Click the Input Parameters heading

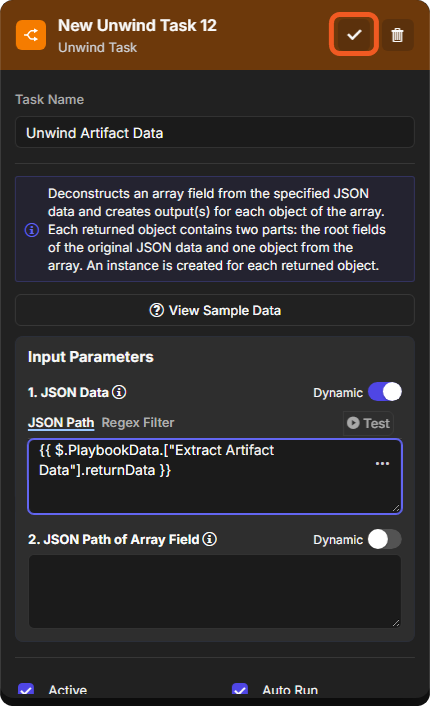click(x=91, y=357)
